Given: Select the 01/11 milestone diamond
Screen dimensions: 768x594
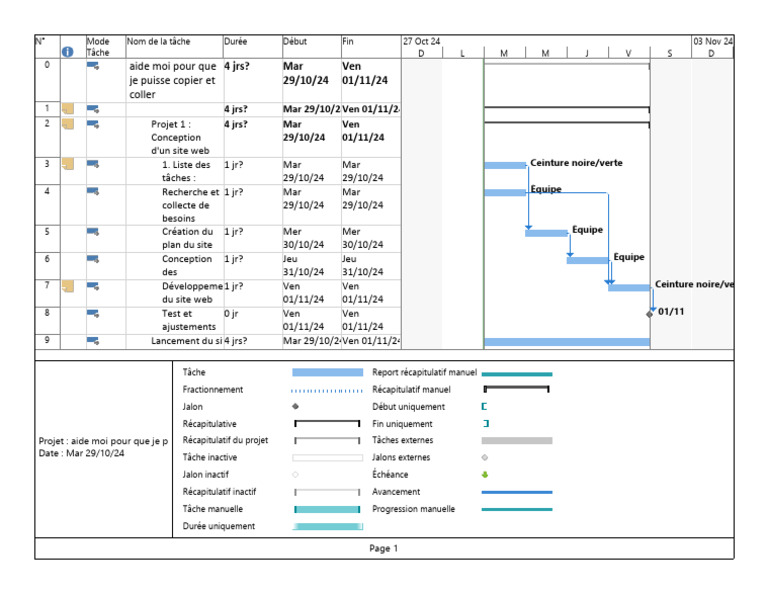Looking at the screenshot, I should click(x=649, y=314).
